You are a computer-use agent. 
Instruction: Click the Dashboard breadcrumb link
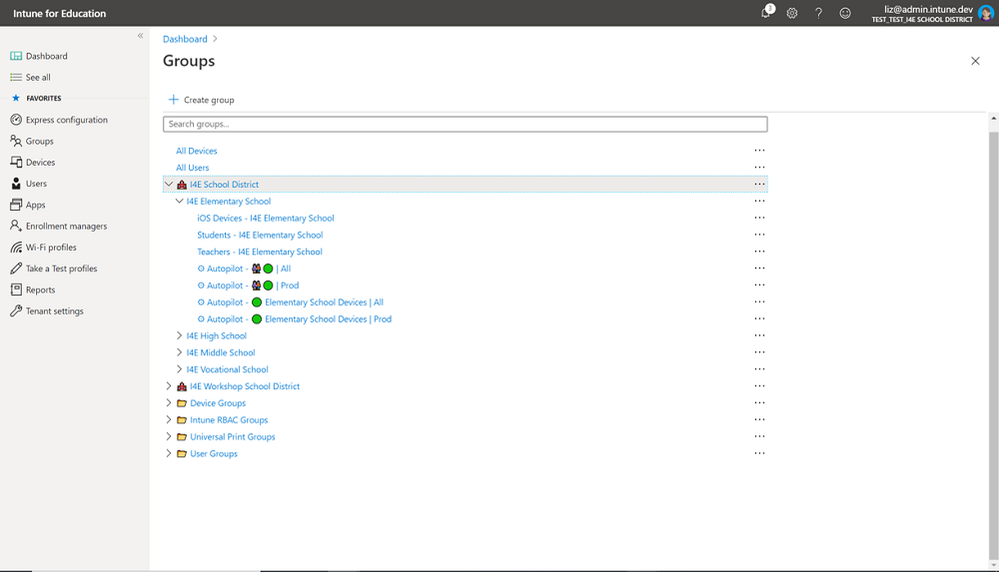(185, 39)
